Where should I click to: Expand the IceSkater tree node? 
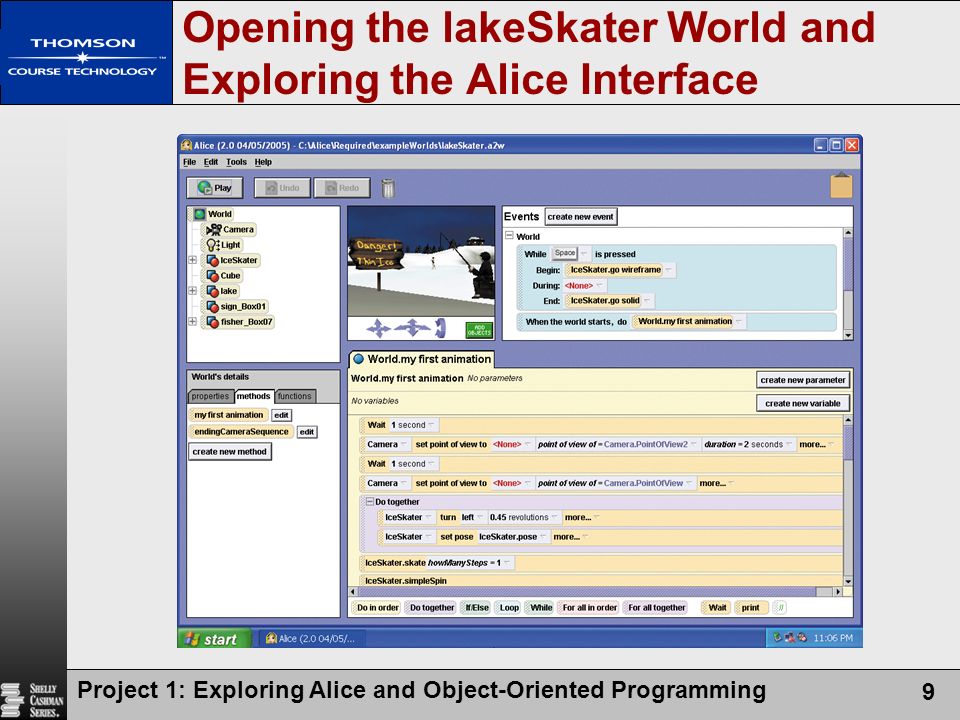pyautogui.click(x=192, y=260)
